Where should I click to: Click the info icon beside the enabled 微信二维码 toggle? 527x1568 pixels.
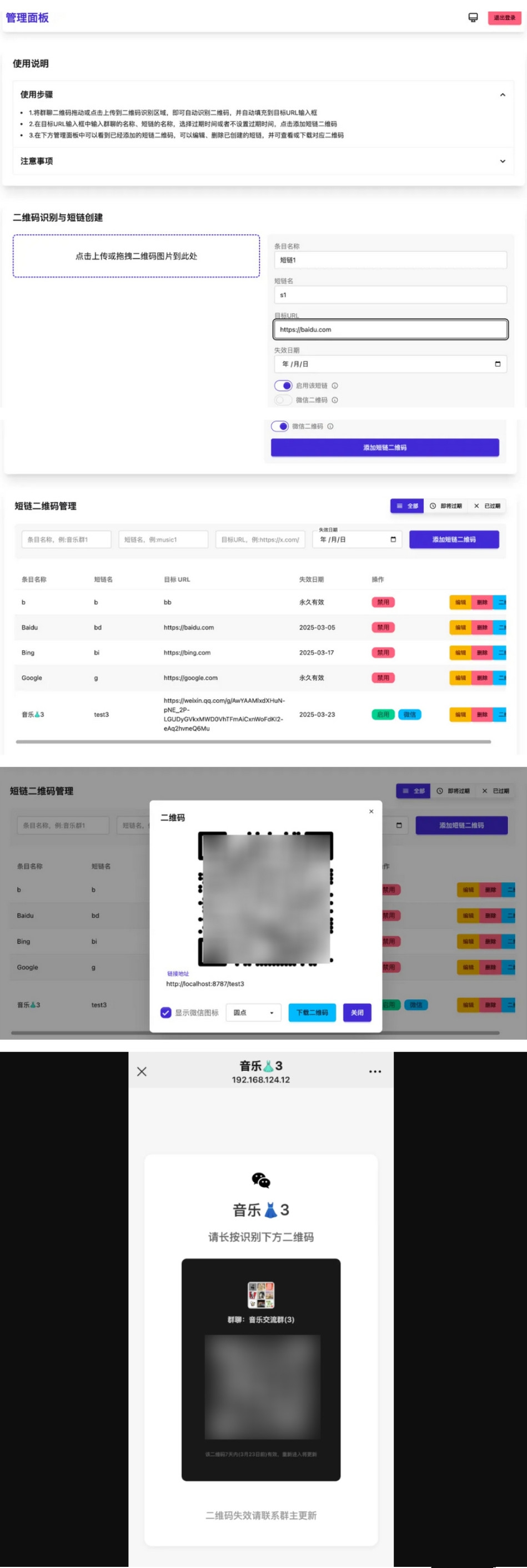[330, 426]
